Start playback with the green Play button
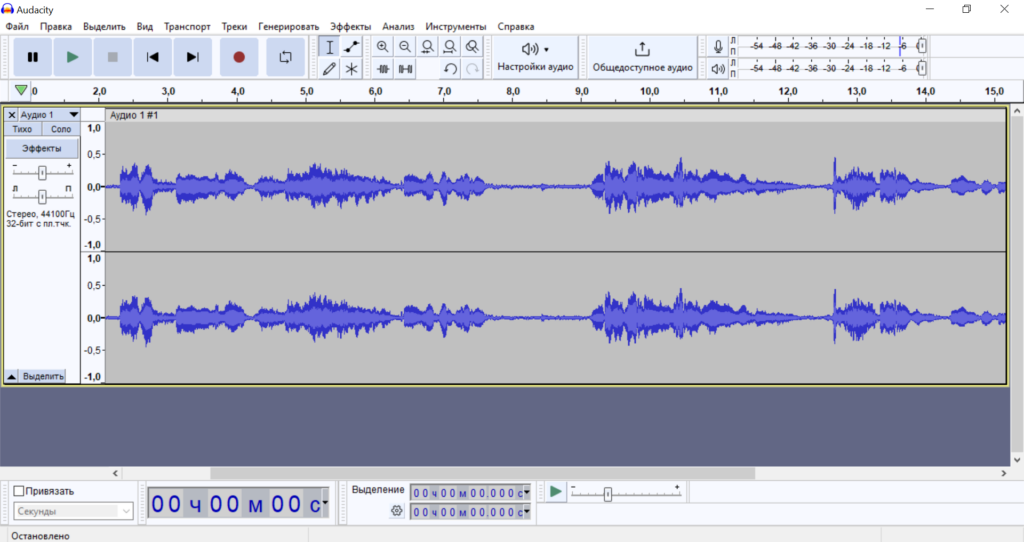This screenshot has height=542, width=1024. [72, 57]
